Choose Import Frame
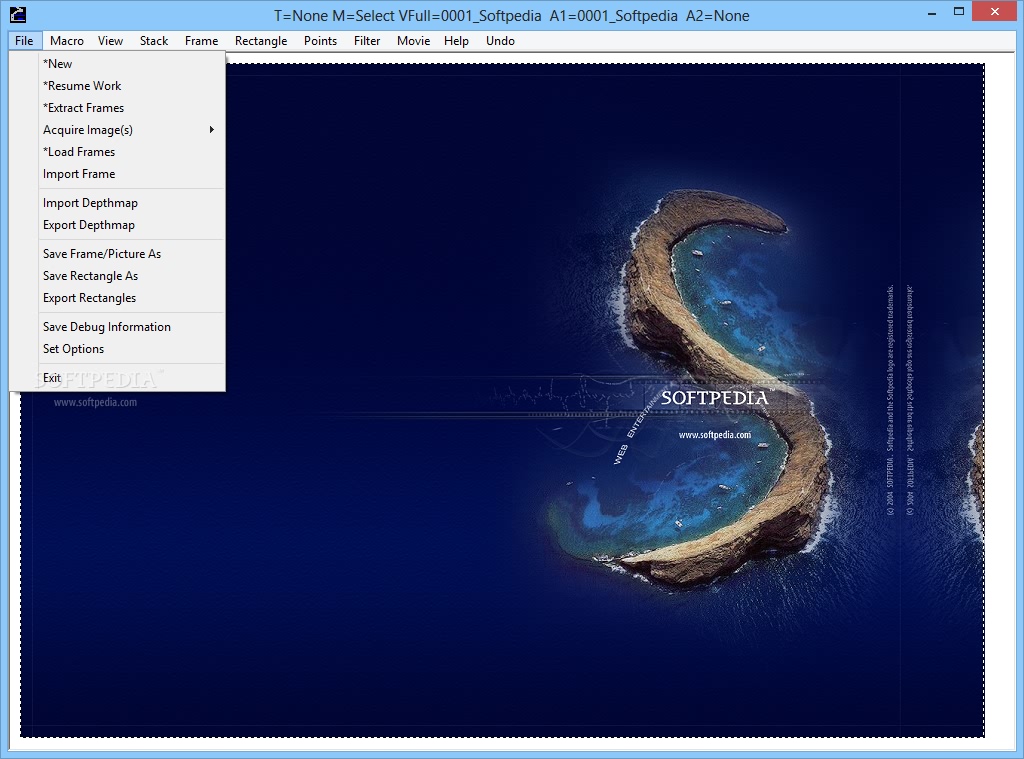Viewport: 1024px width, 759px height. (118, 174)
